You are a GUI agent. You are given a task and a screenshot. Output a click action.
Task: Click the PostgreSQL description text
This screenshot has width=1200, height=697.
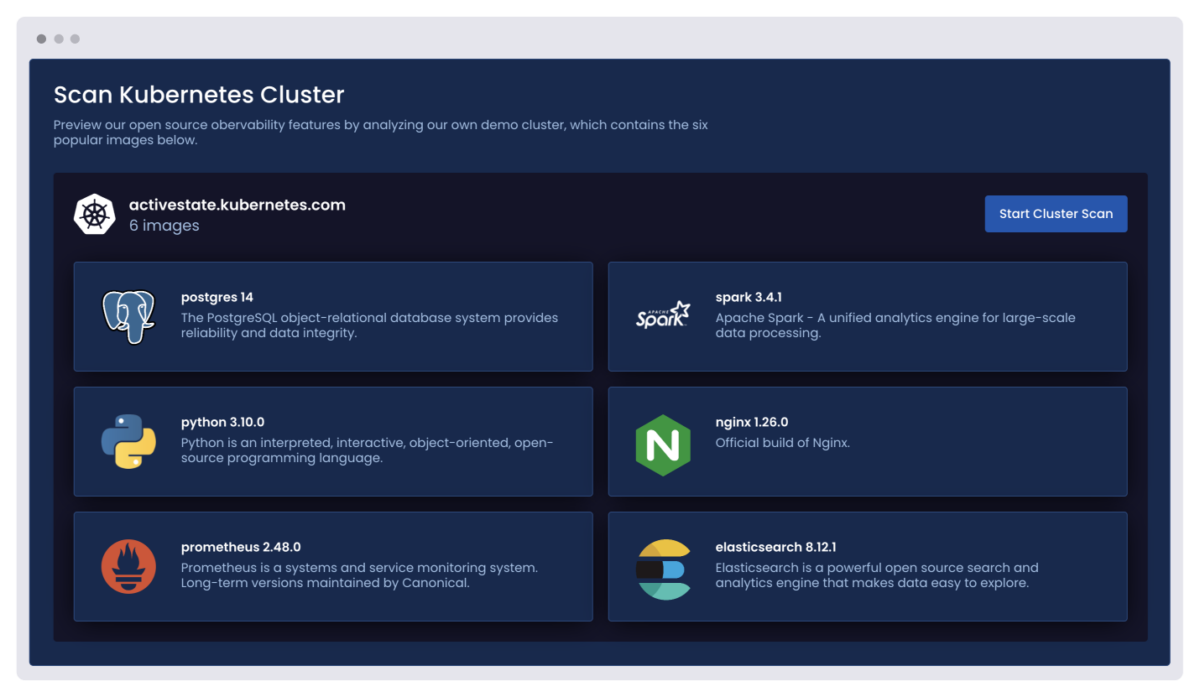point(369,325)
